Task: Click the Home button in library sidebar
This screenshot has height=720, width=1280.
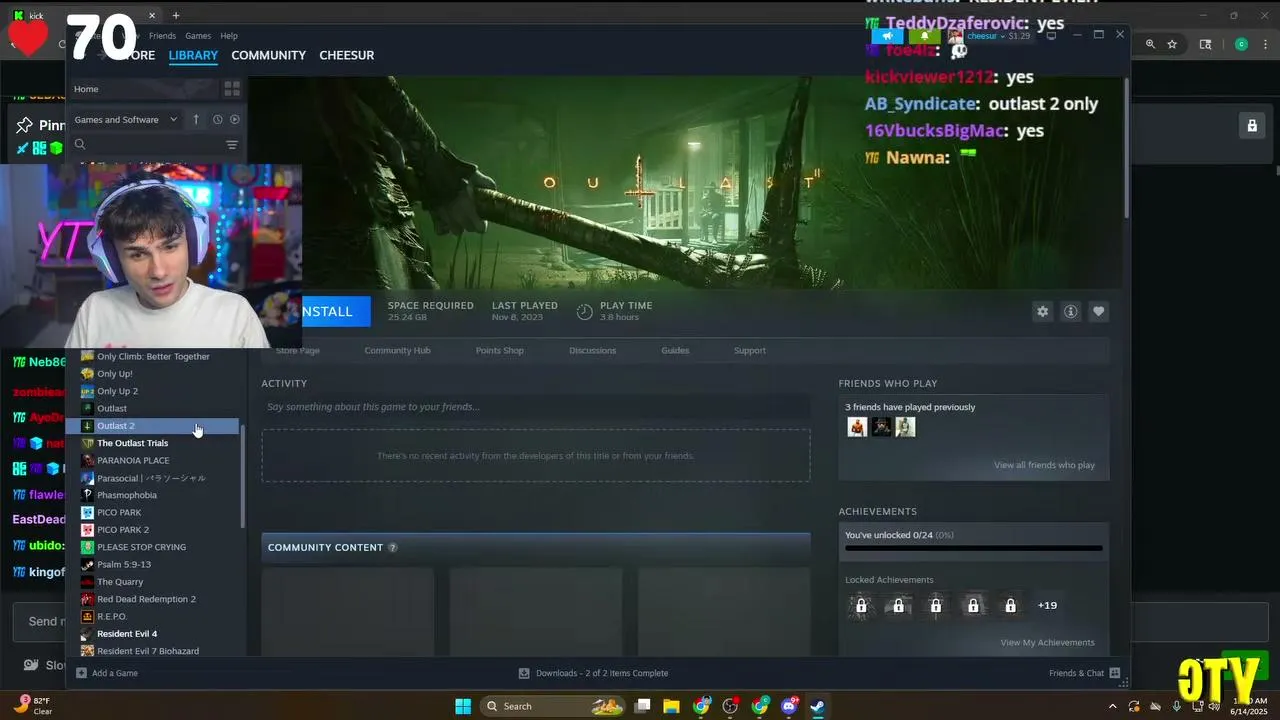Action: tap(143, 89)
